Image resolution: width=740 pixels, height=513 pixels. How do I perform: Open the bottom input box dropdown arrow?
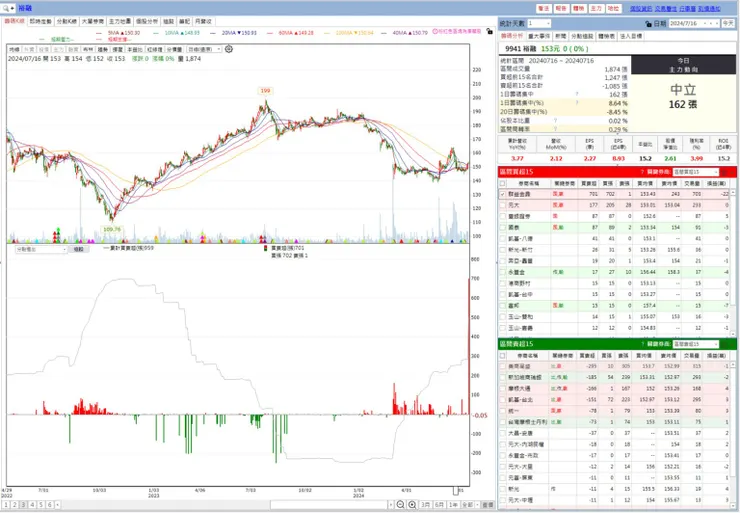tap(391, 505)
